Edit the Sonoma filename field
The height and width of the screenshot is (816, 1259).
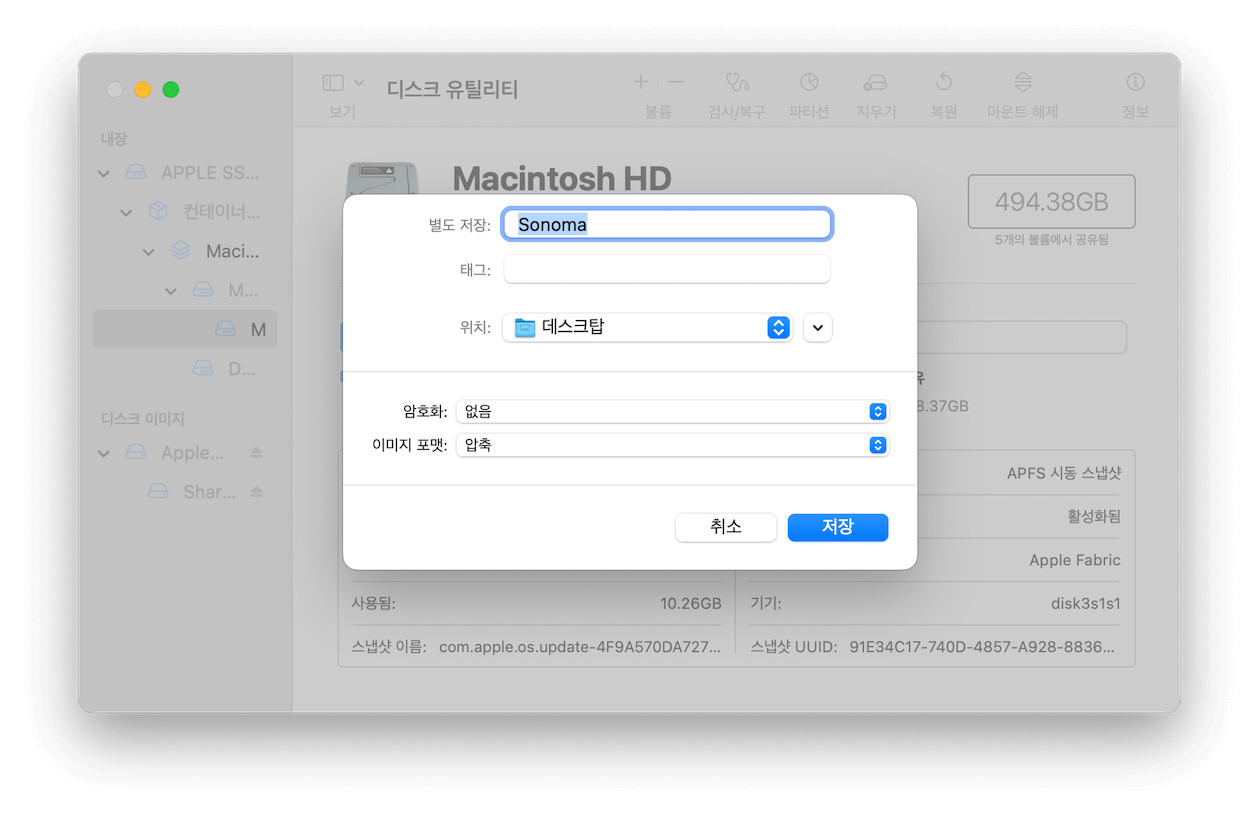click(667, 224)
